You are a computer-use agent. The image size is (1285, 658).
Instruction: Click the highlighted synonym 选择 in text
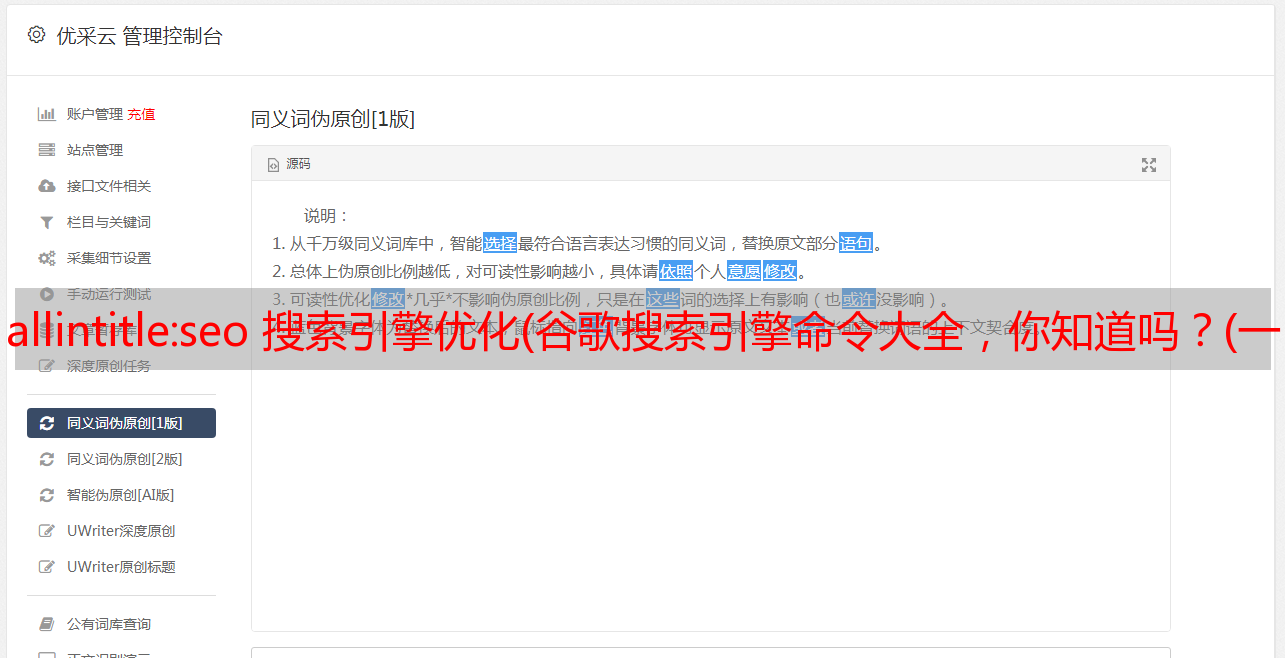click(500, 243)
